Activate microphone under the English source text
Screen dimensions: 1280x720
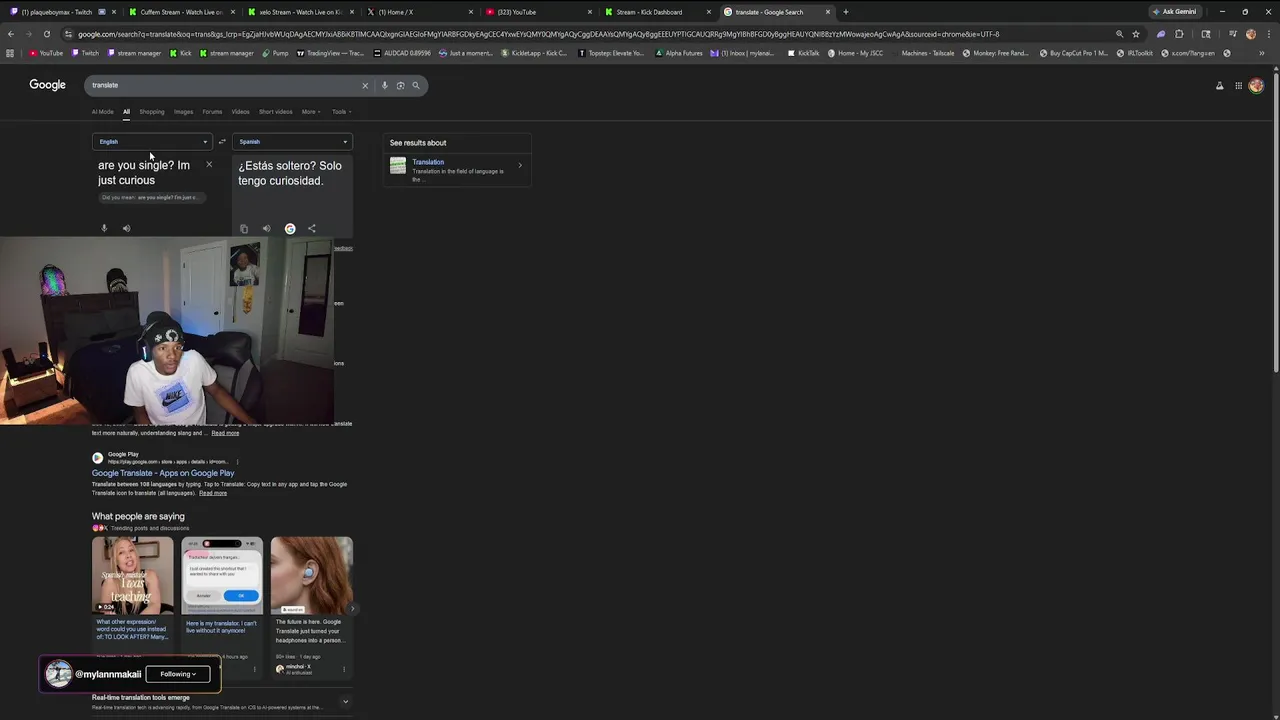pos(104,228)
